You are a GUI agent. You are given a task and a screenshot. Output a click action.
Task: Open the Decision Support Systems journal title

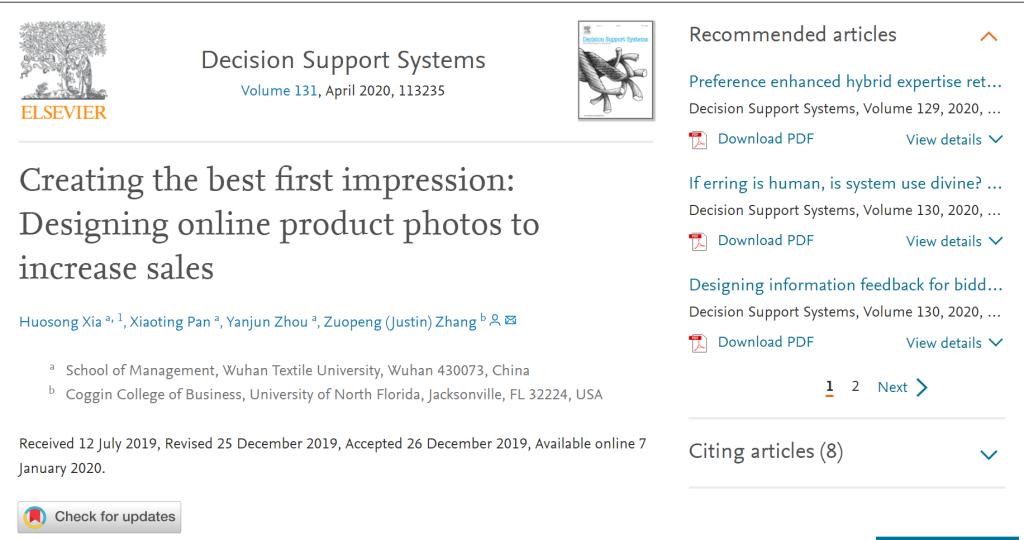[343, 60]
